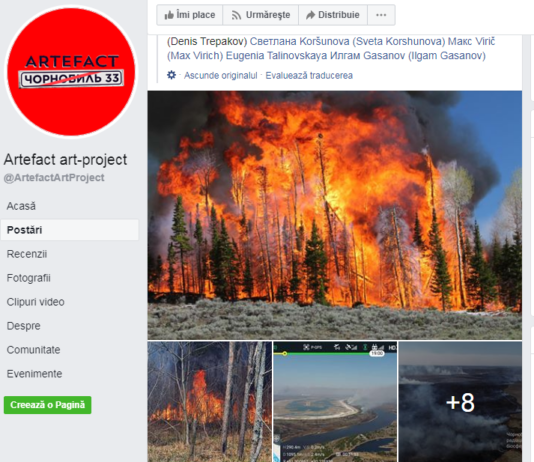Click the green Creează o Pagină button
The width and height of the screenshot is (534, 462).
click(x=47, y=405)
